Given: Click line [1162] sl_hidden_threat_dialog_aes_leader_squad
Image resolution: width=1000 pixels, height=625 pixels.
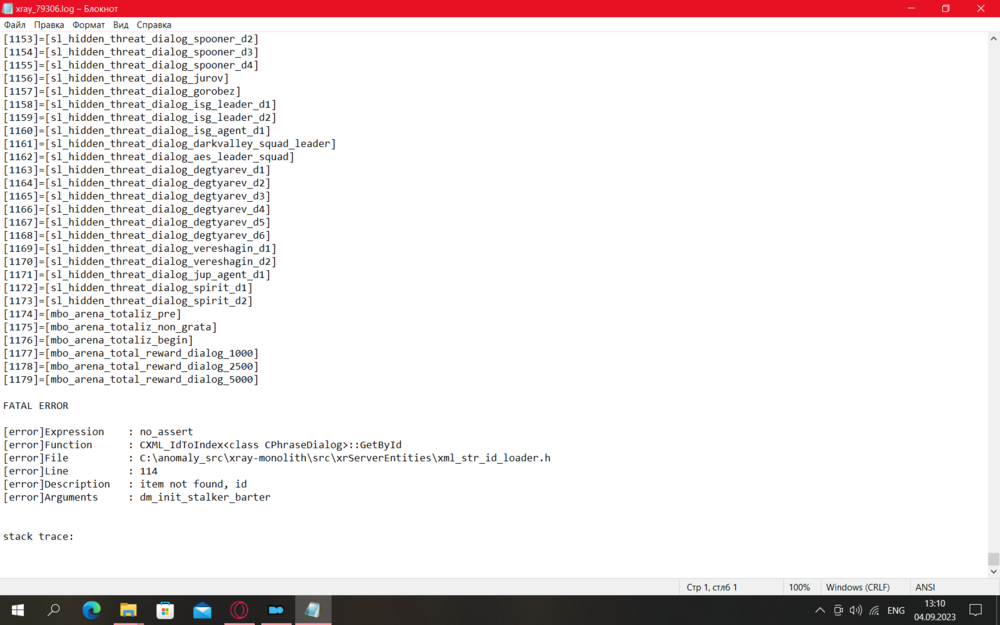Looking at the screenshot, I should [149, 157].
